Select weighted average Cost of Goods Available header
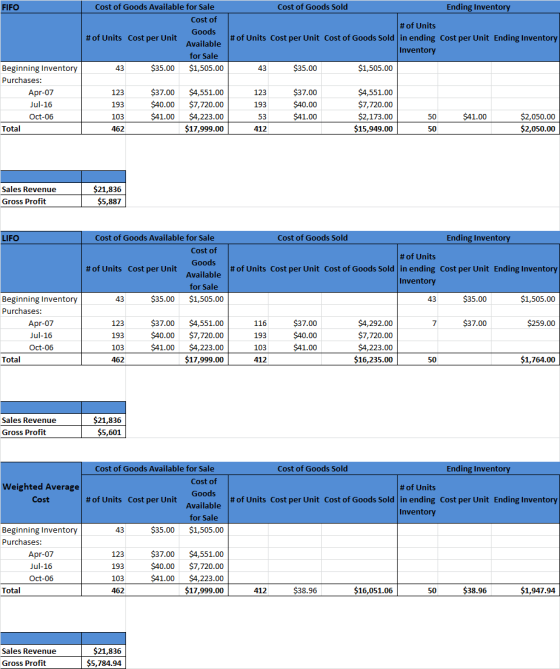The width and height of the screenshot is (560, 669). pos(154,468)
